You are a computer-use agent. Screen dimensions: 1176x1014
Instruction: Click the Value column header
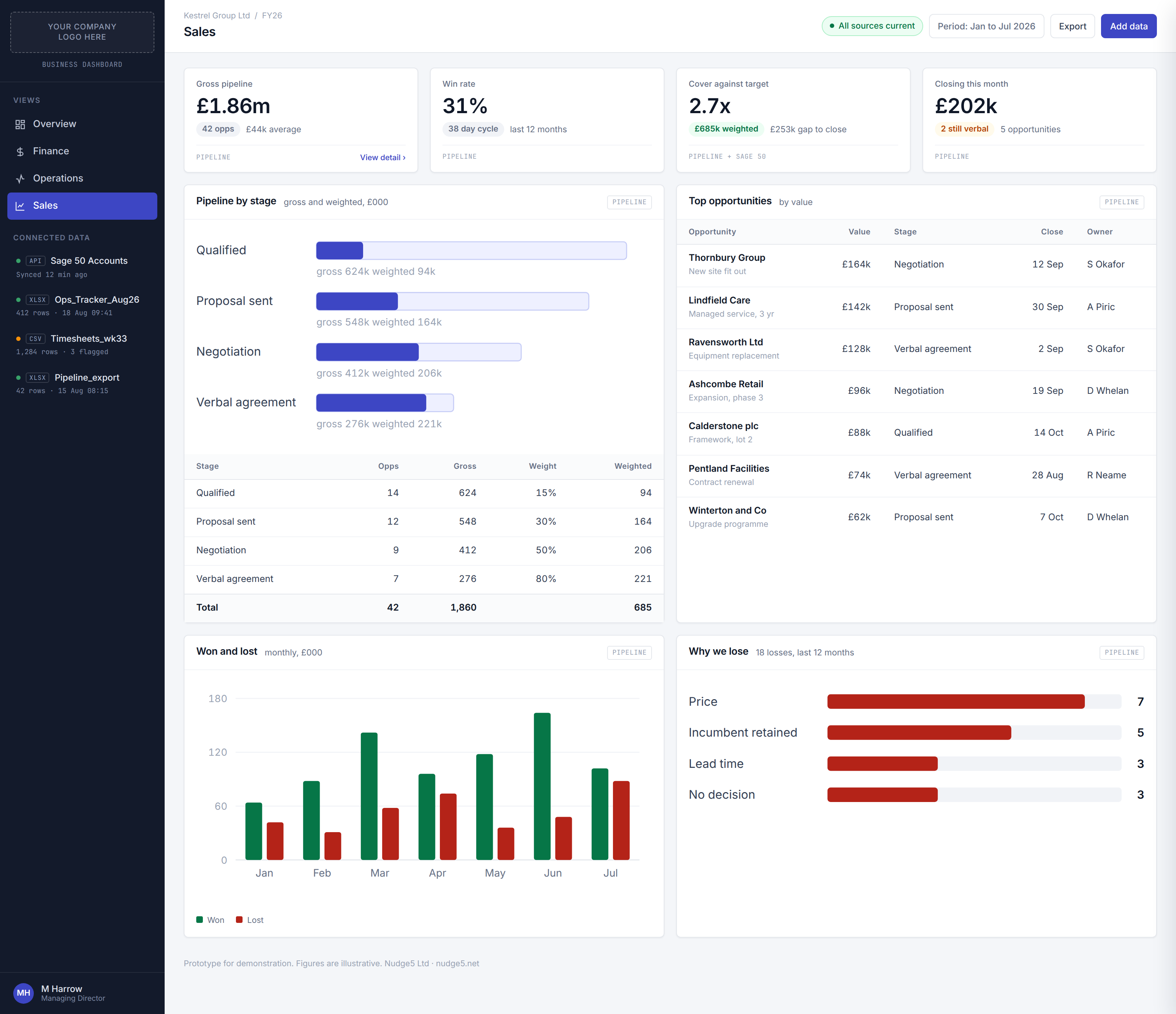pyautogui.click(x=859, y=232)
